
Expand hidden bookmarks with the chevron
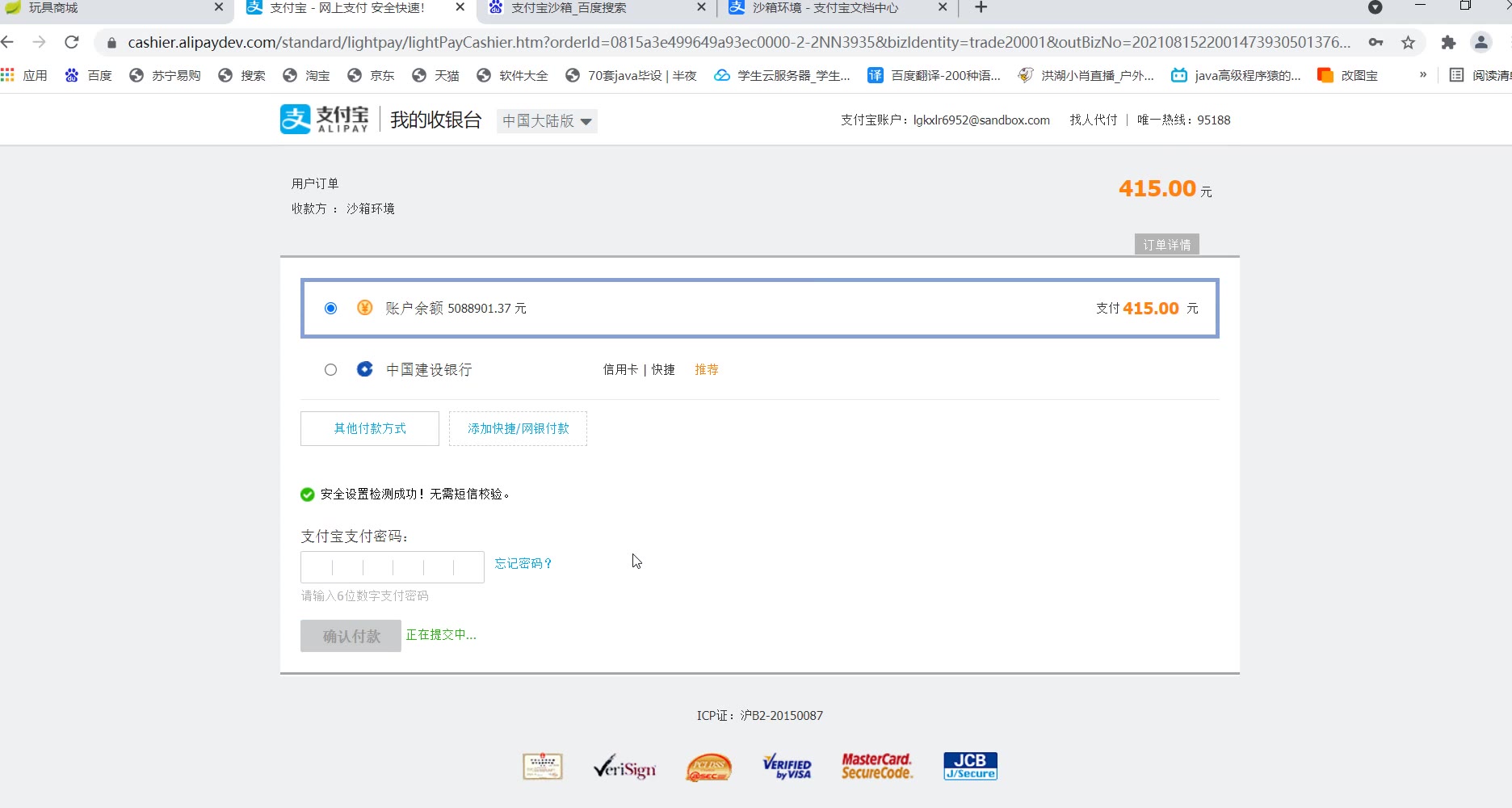coord(1423,74)
